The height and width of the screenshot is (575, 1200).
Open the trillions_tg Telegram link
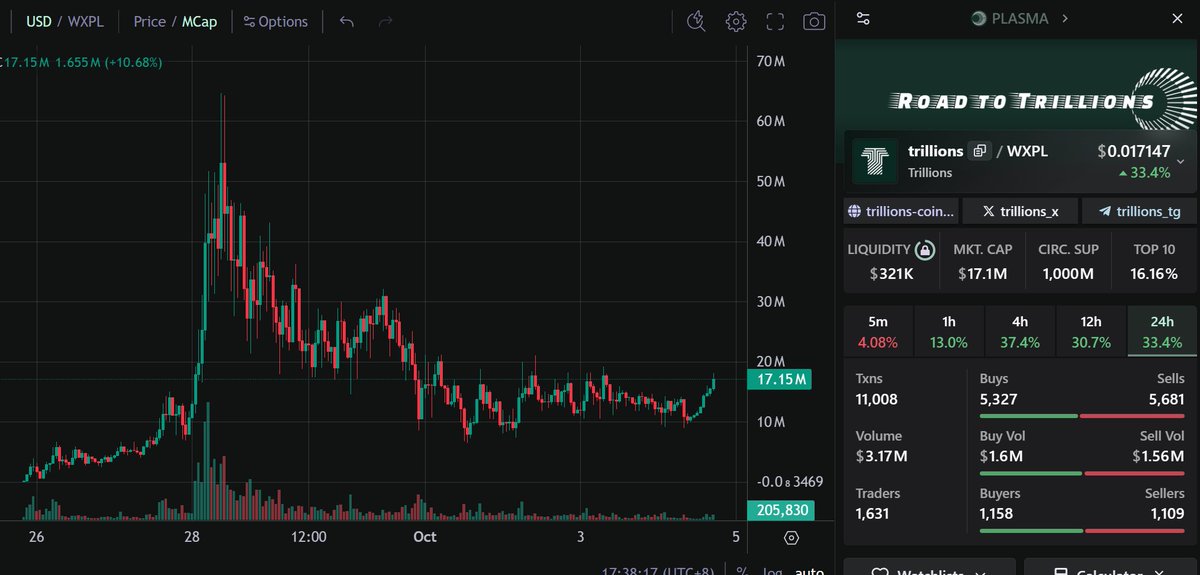coord(1139,211)
